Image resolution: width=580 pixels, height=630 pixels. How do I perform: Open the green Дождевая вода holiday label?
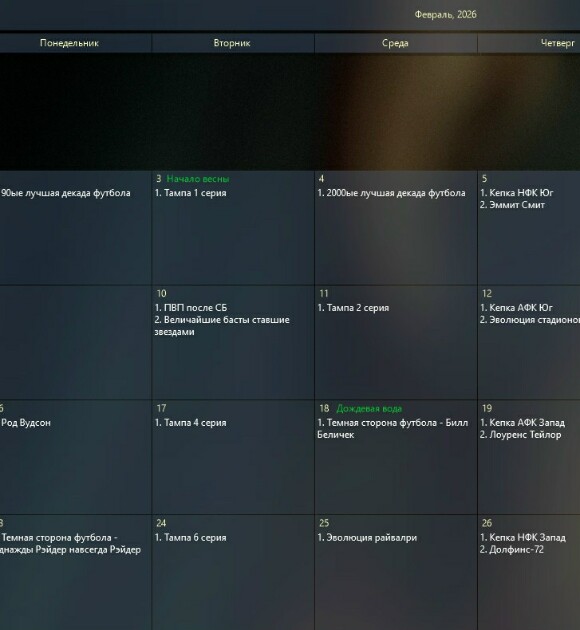coord(369,409)
